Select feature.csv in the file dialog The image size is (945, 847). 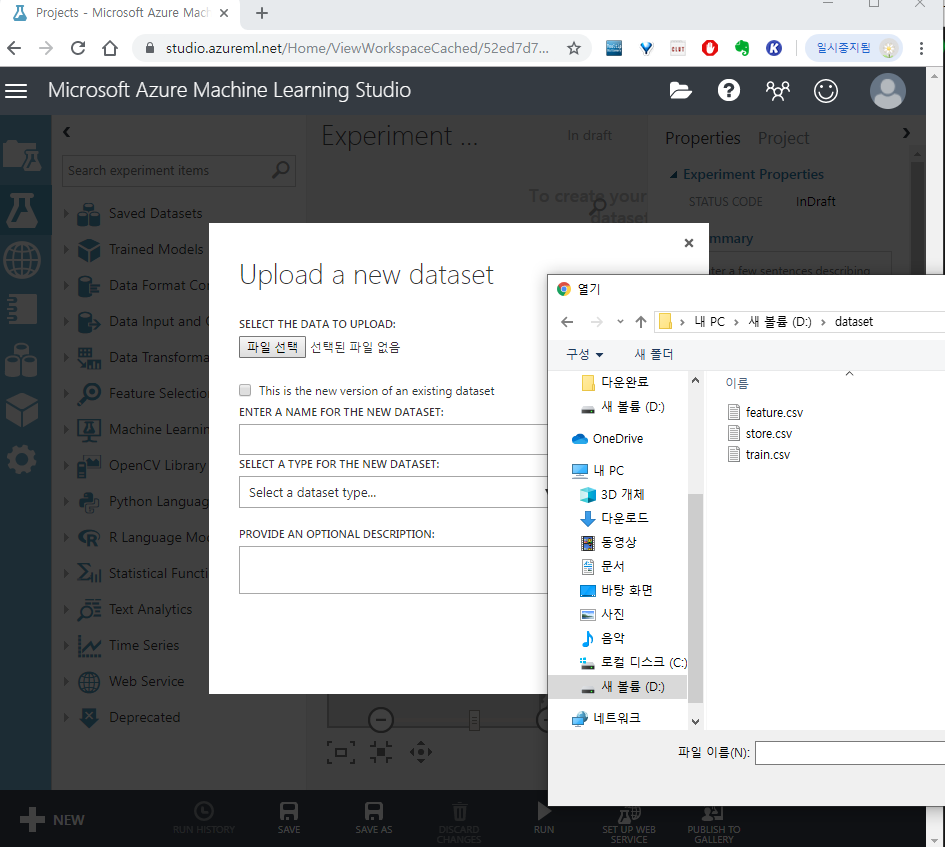765,412
